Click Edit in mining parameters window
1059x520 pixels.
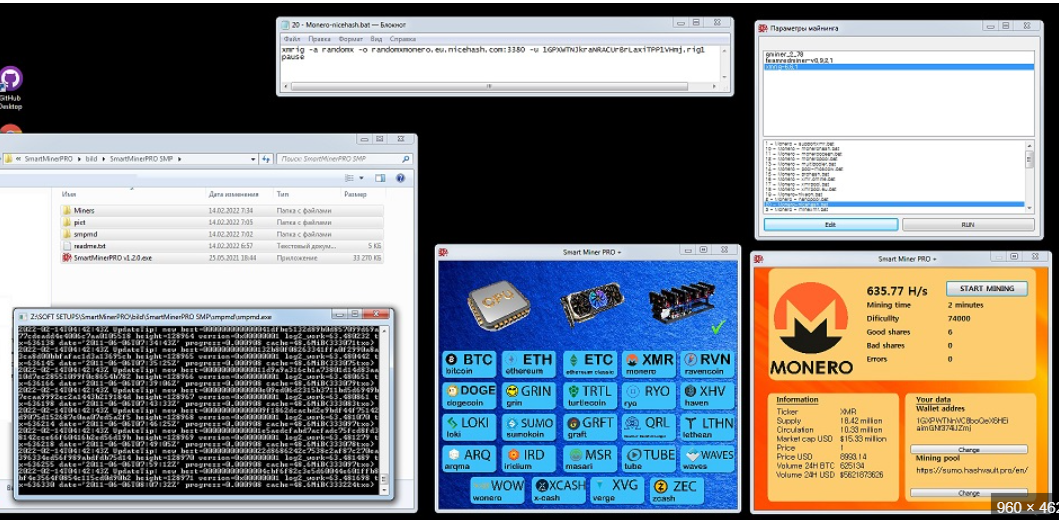(831, 224)
